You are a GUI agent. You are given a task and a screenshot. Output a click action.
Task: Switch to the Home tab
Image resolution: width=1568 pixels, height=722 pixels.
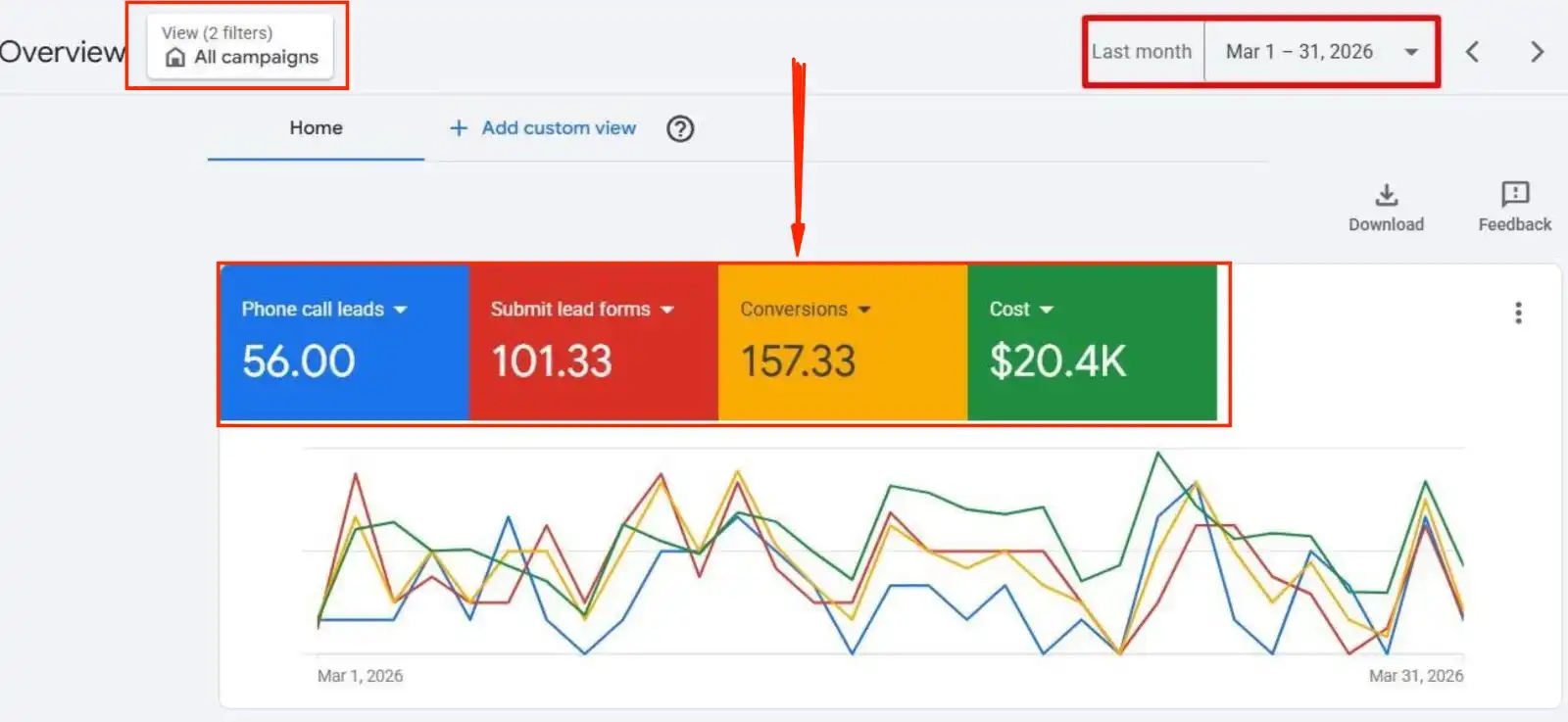316,128
